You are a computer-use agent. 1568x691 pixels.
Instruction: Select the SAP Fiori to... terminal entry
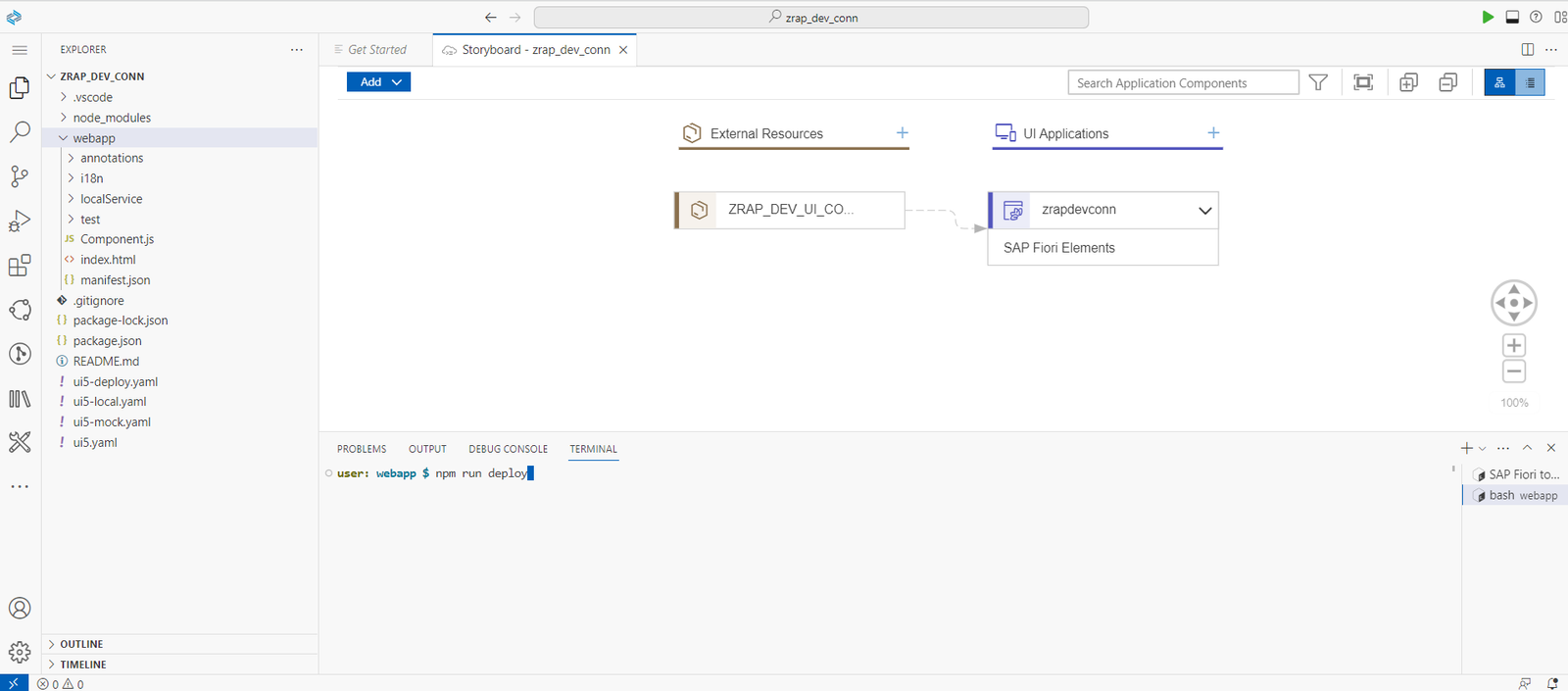click(1515, 474)
